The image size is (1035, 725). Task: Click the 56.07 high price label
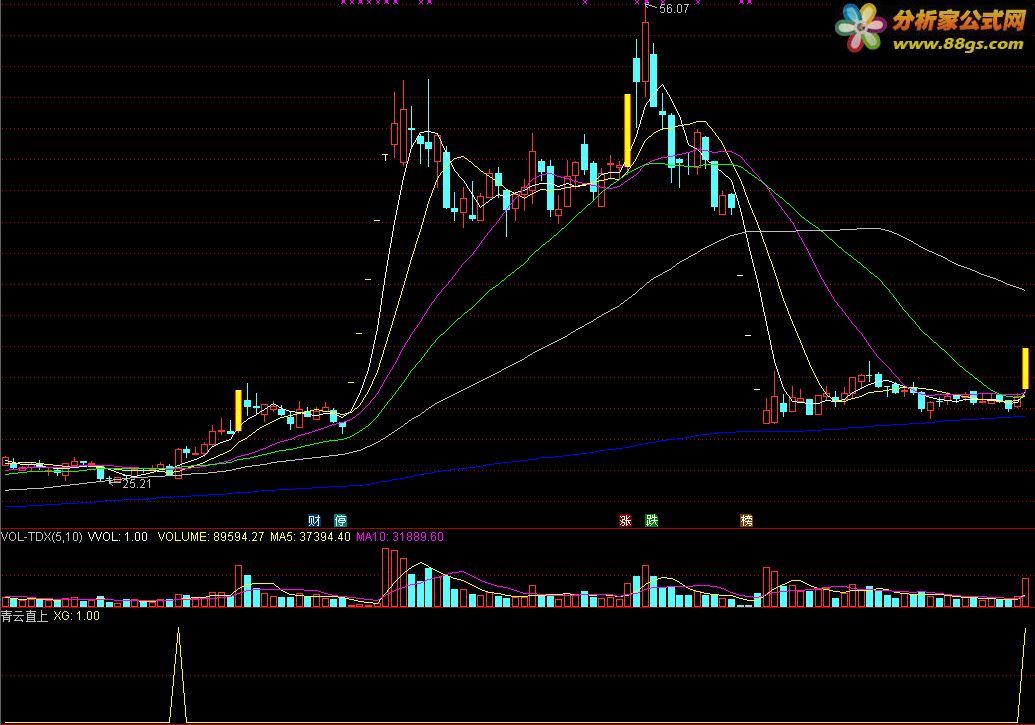point(674,9)
